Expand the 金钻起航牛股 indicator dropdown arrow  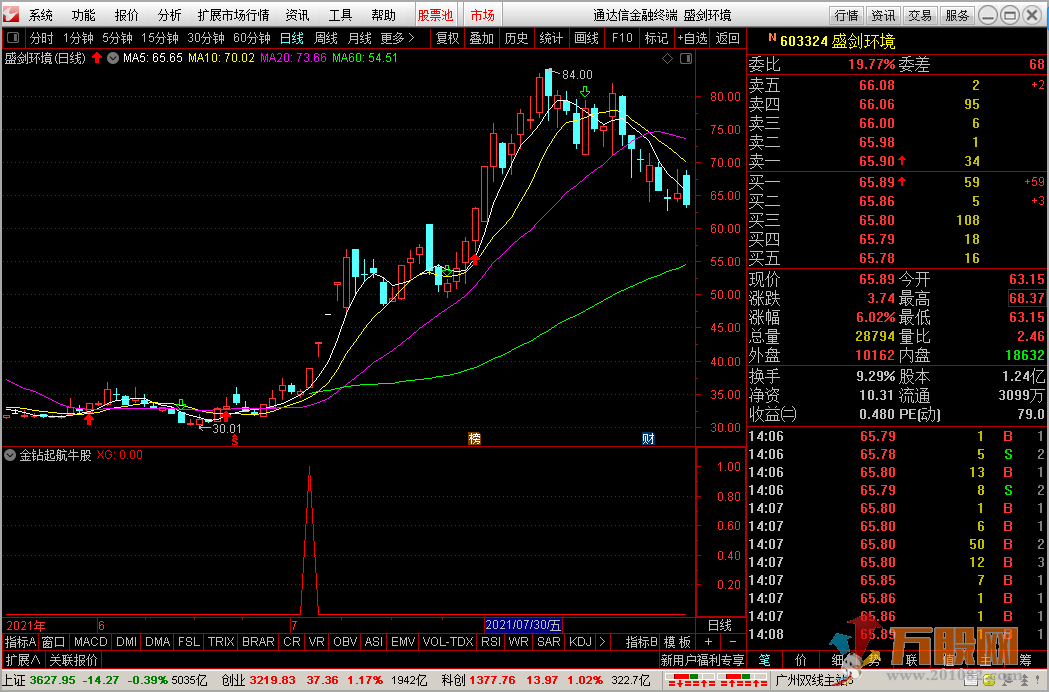pos(10,455)
